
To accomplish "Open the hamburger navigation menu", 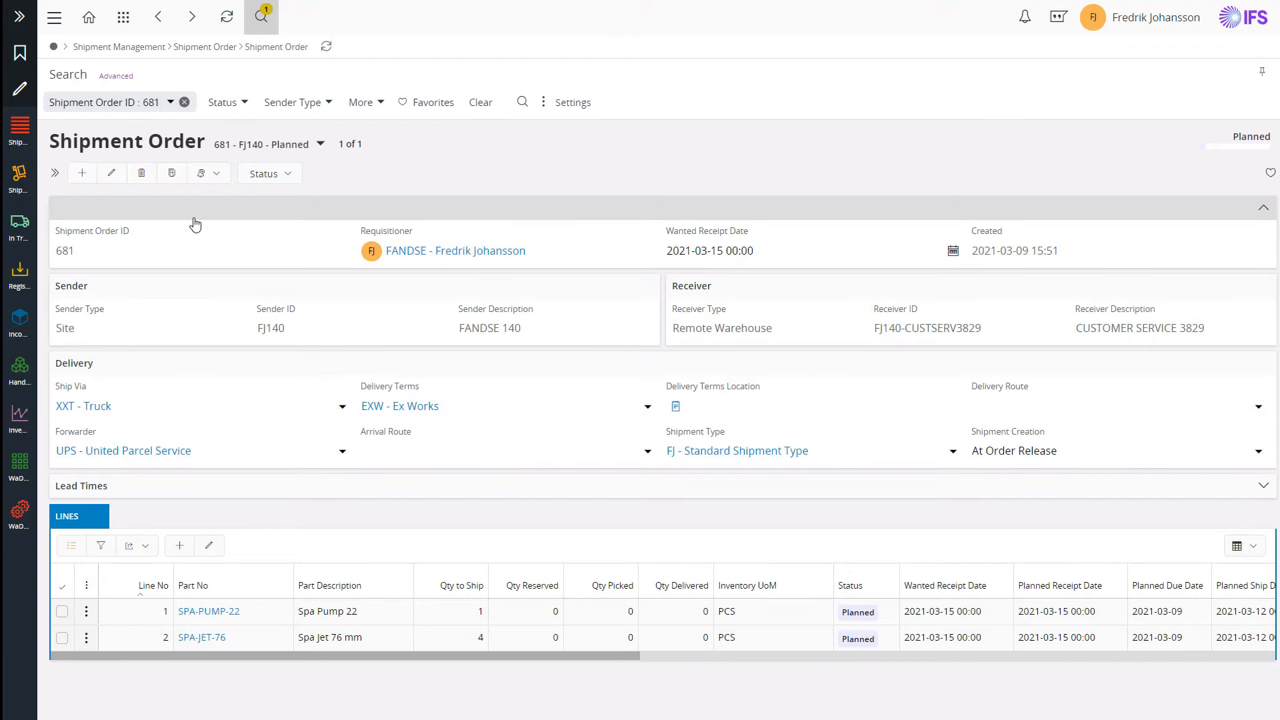I will point(54,17).
